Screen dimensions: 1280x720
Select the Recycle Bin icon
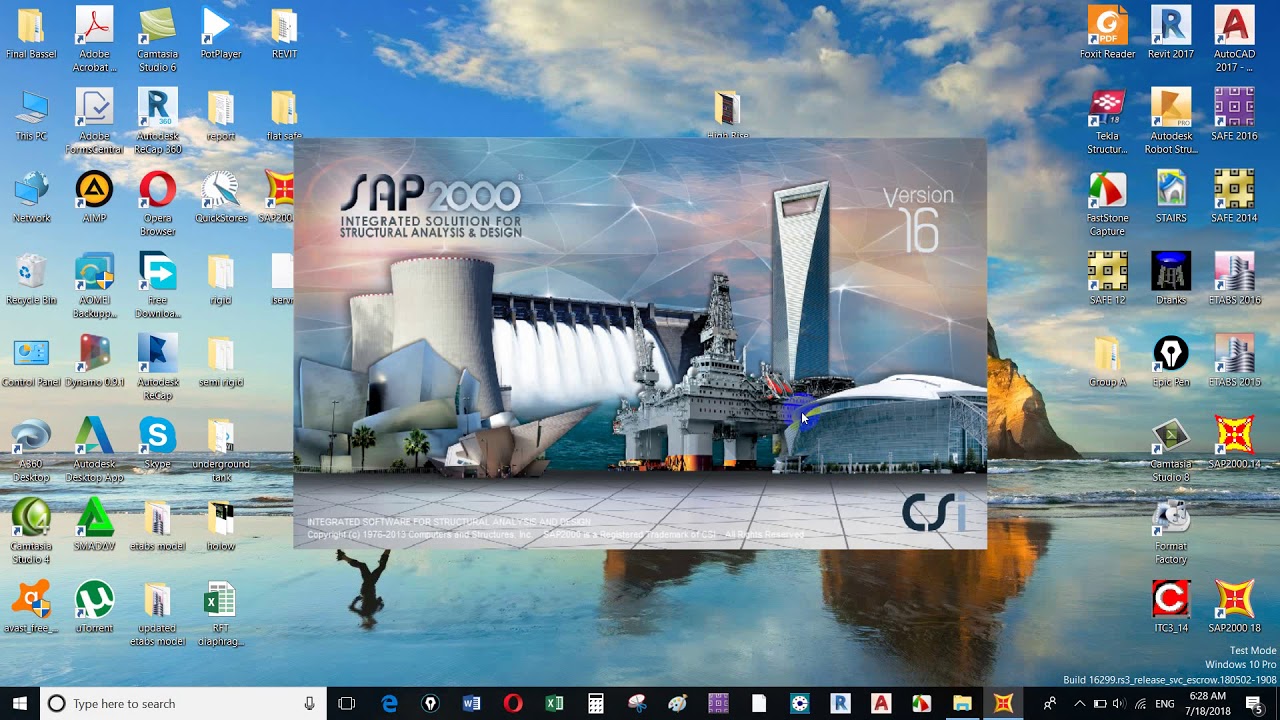pyautogui.click(x=31, y=278)
